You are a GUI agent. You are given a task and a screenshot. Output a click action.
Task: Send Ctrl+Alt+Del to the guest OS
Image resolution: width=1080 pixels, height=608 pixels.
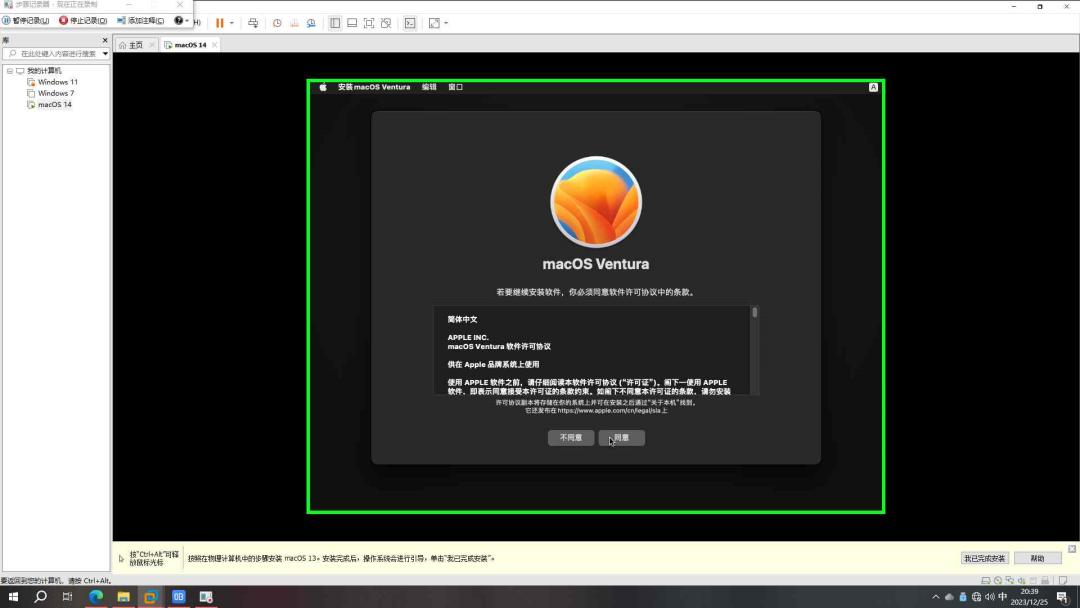(x=255, y=22)
